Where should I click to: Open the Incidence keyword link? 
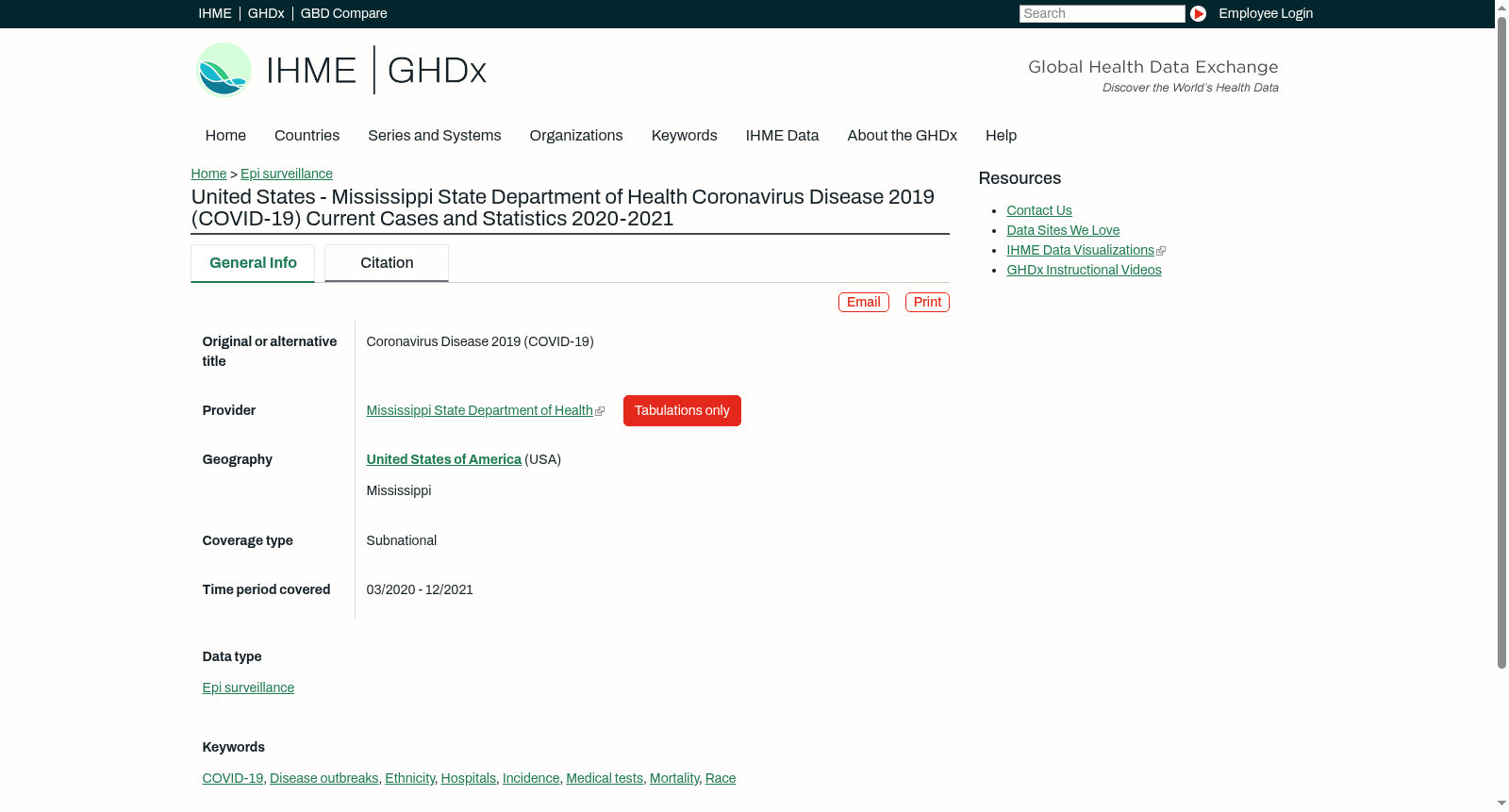click(x=531, y=778)
